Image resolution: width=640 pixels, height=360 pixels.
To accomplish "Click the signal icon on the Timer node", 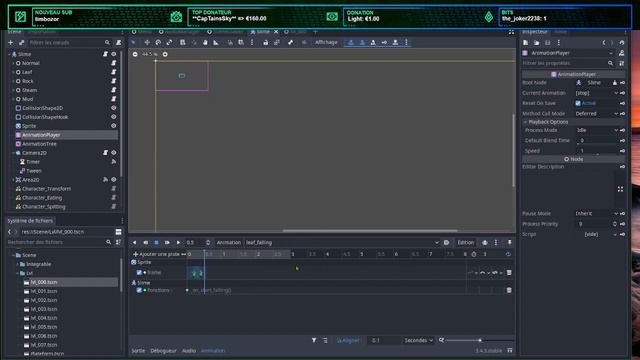I will pyautogui.click(x=114, y=162).
